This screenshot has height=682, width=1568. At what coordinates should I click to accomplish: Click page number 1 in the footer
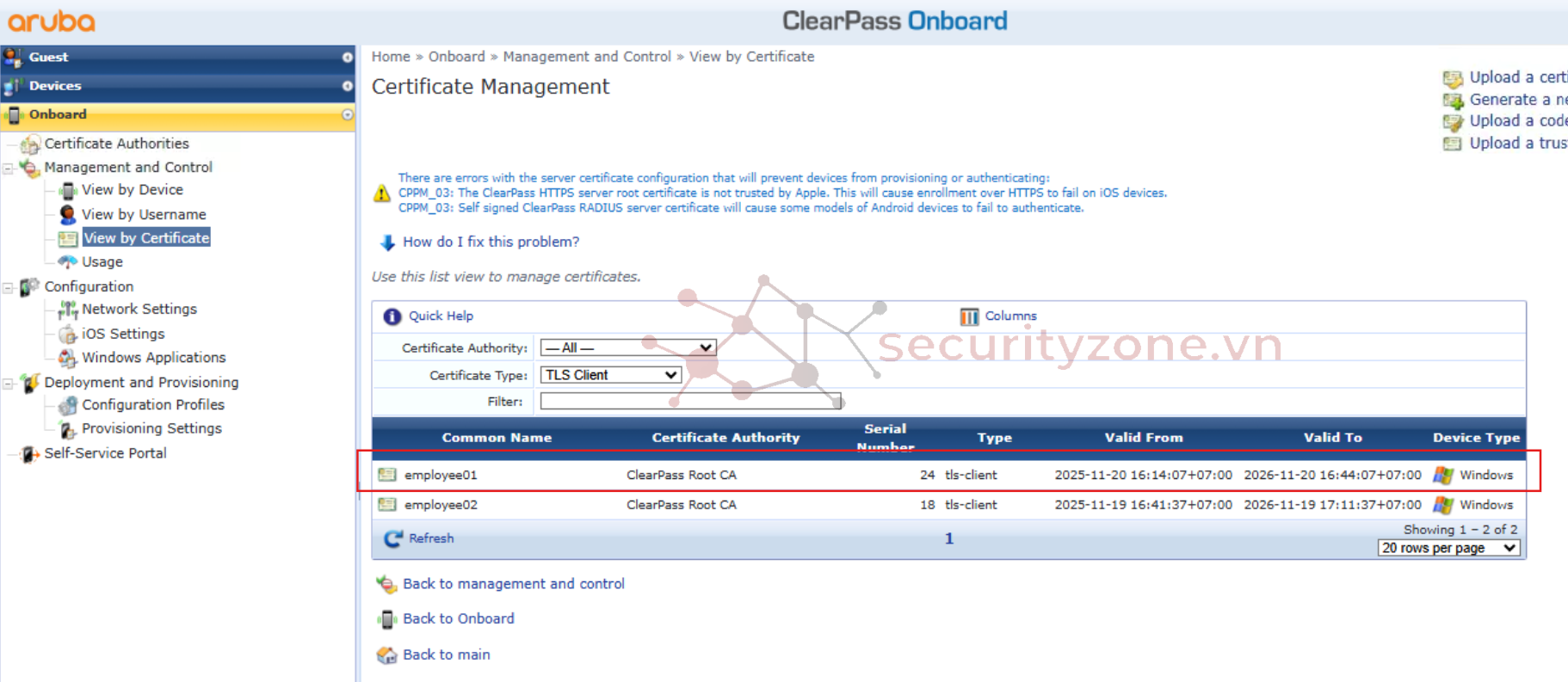click(x=949, y=538)
